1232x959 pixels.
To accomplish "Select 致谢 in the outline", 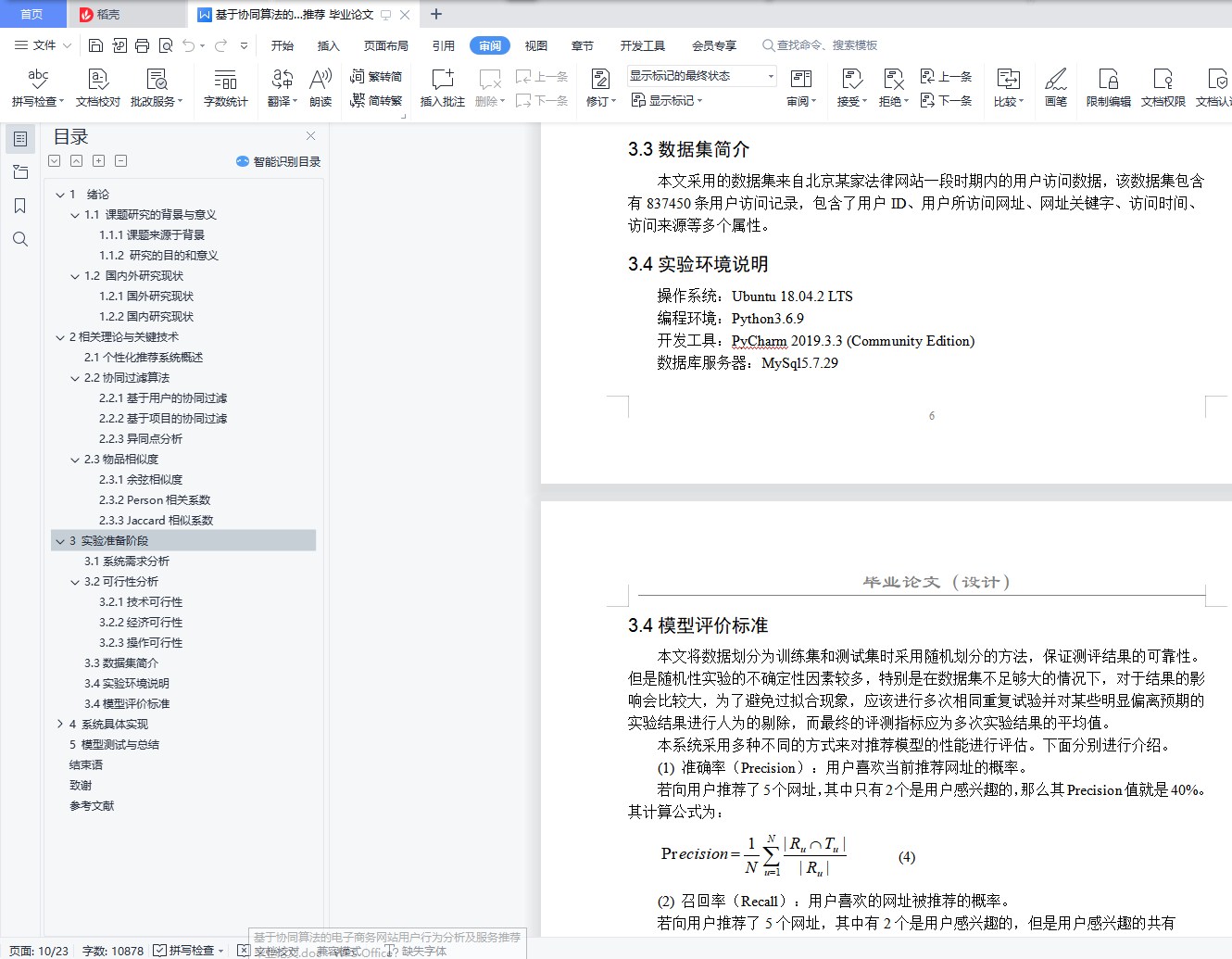I will click(81, 786).
